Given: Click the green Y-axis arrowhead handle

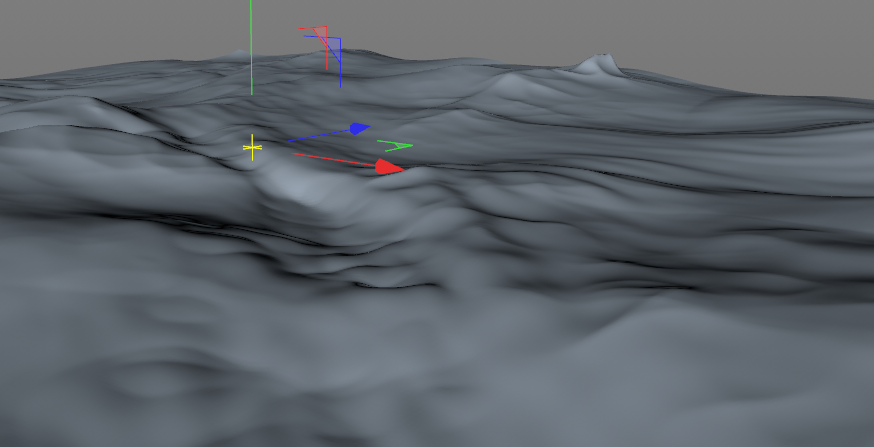Looking at the screenshot, I should (395, 146).
